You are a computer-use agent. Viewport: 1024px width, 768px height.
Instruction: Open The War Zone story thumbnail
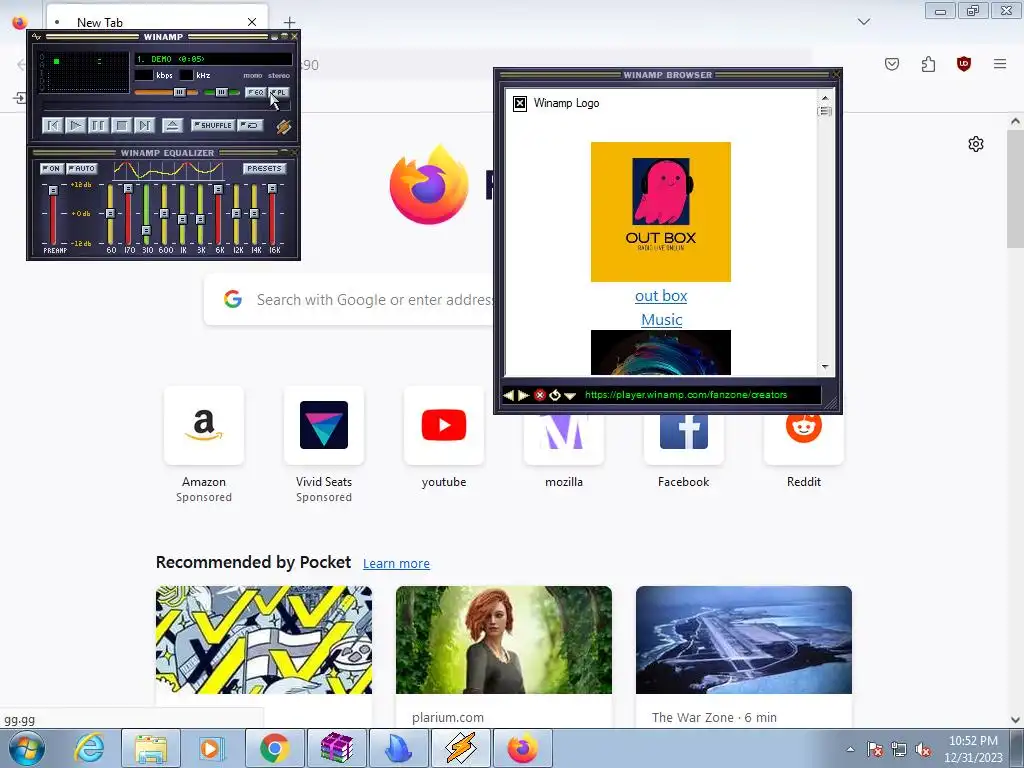click(x=744, y=640)
